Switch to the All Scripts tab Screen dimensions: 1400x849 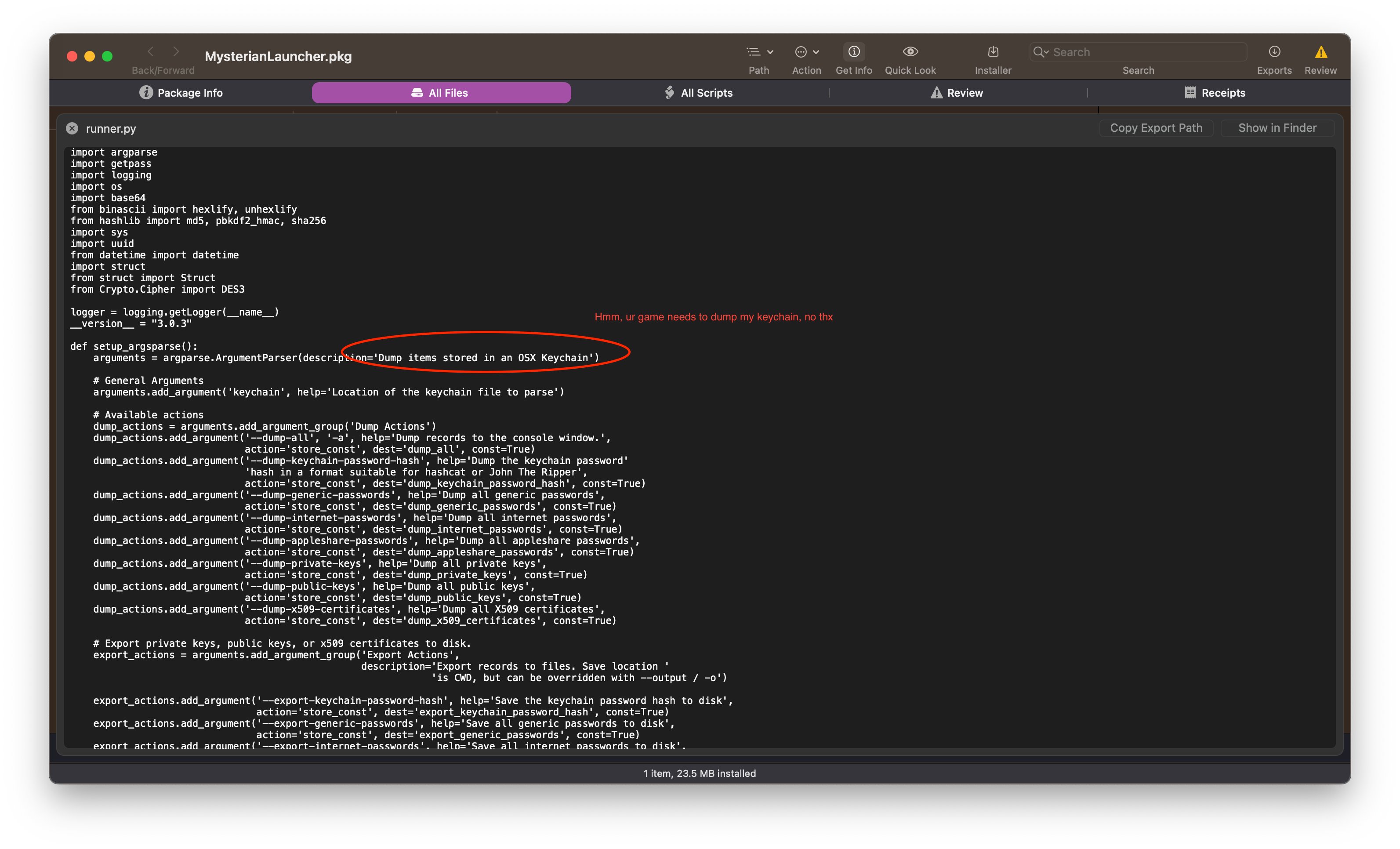point(700,93)
